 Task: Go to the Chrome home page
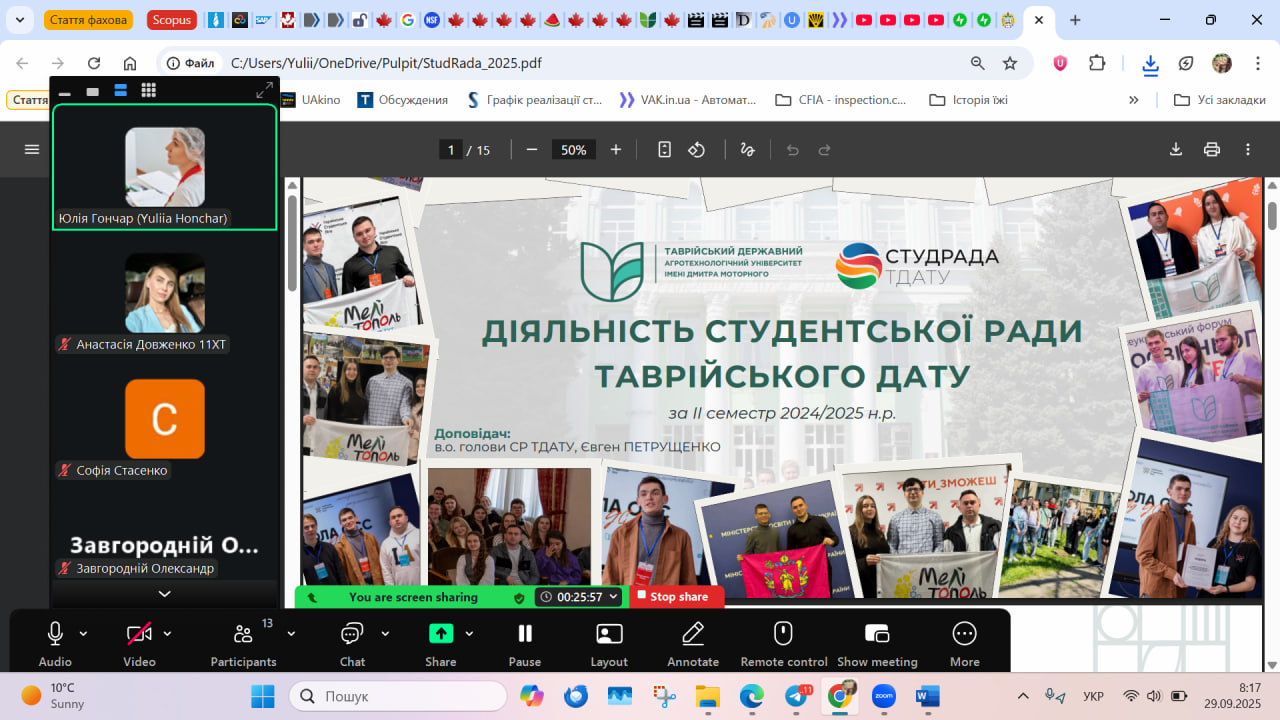[x=130, y=63]
